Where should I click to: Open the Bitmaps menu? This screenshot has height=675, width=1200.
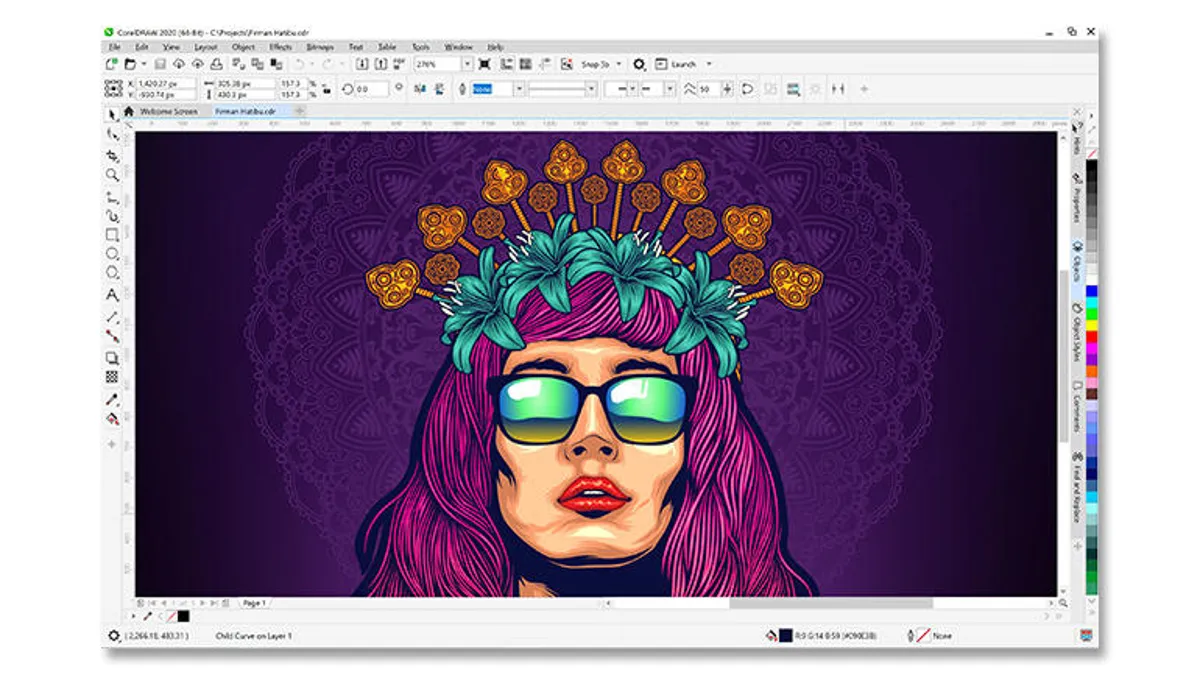tap(321, 47)
